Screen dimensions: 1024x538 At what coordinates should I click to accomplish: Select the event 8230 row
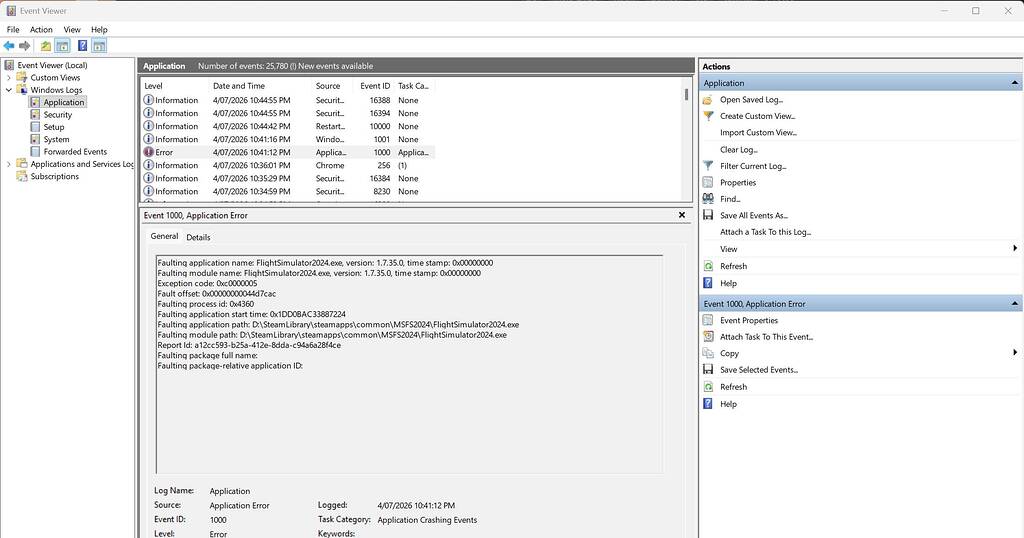pos(289,191)
